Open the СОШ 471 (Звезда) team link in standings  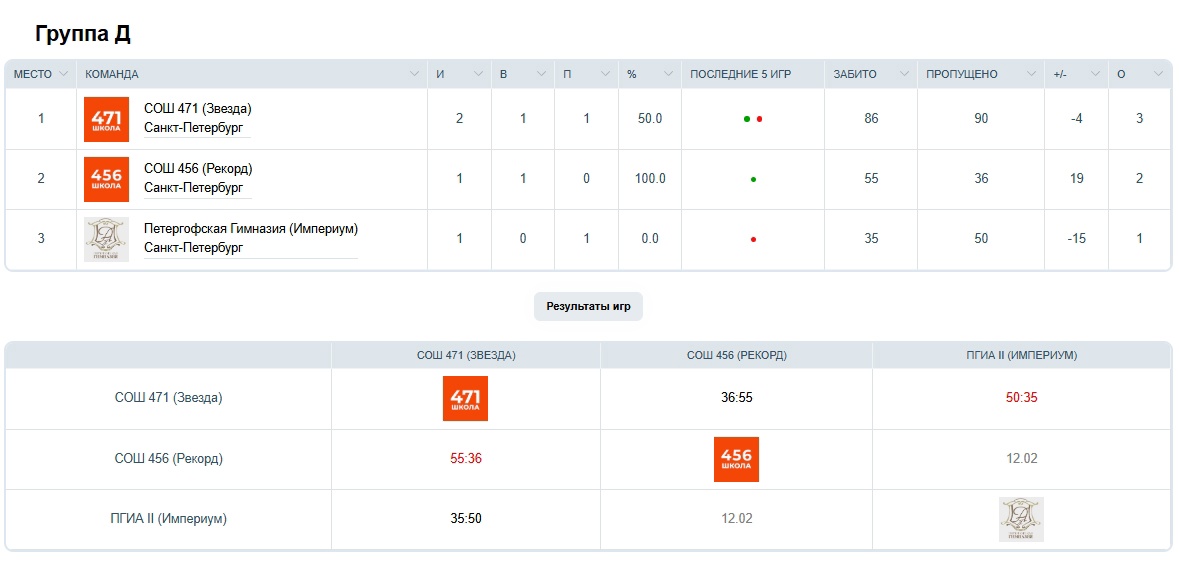[198, 108]
